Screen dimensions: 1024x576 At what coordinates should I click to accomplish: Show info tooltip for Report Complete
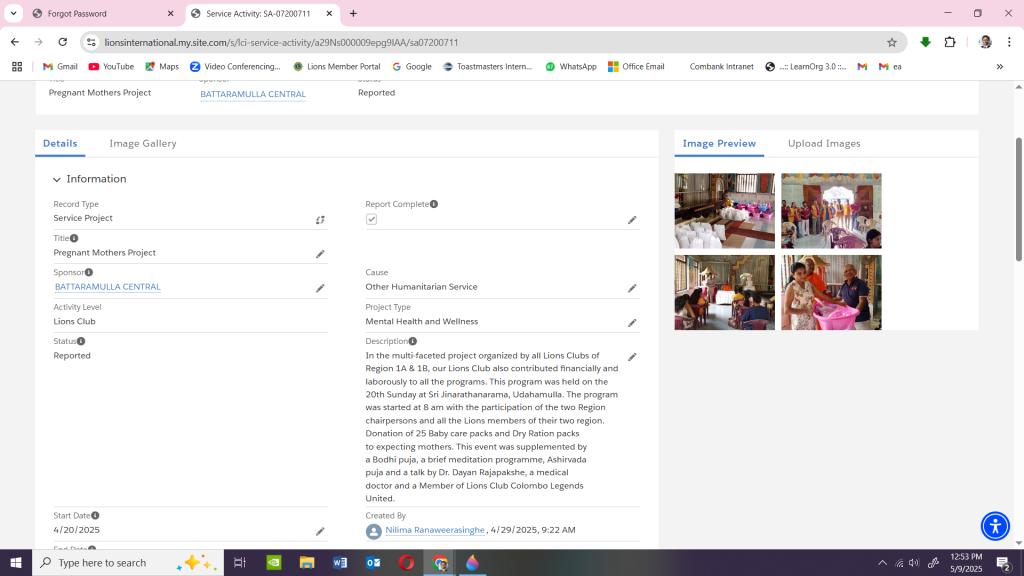coord(434,204)
